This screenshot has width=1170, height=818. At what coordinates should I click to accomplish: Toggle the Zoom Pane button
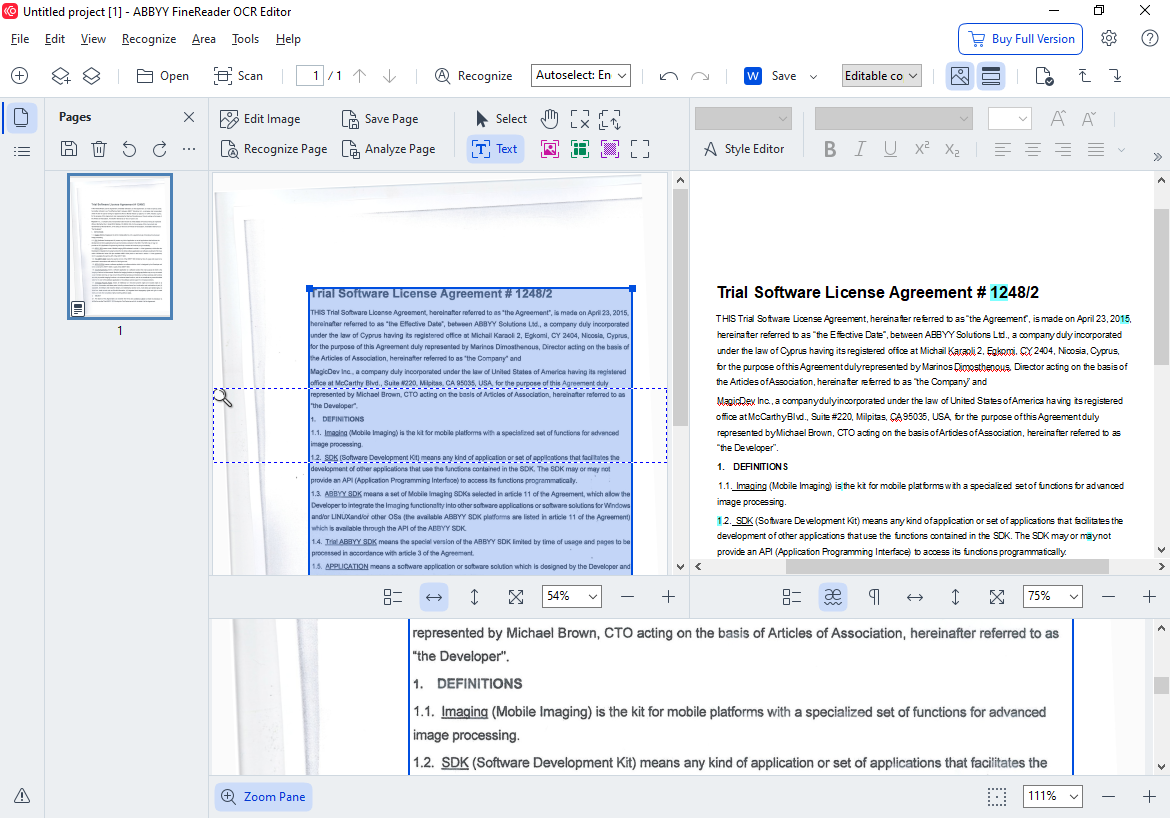[x=263, y=796]
